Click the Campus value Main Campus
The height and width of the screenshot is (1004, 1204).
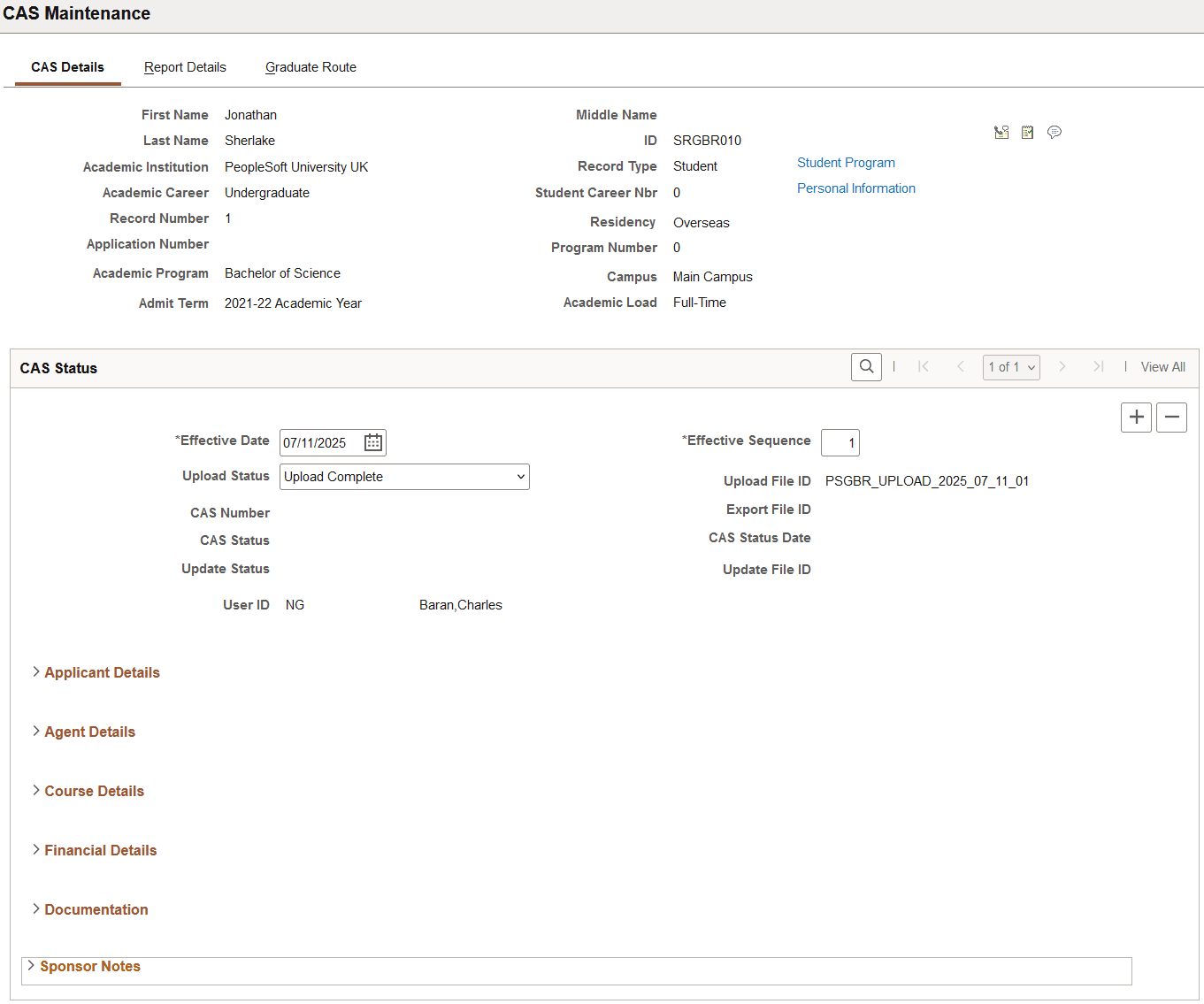pos(713,277)
